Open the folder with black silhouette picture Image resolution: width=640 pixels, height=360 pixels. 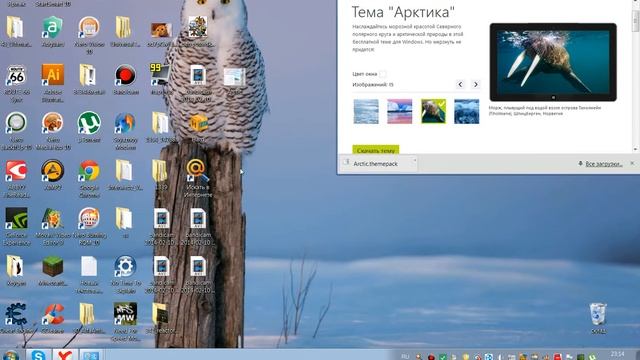[x=15, y=267]
